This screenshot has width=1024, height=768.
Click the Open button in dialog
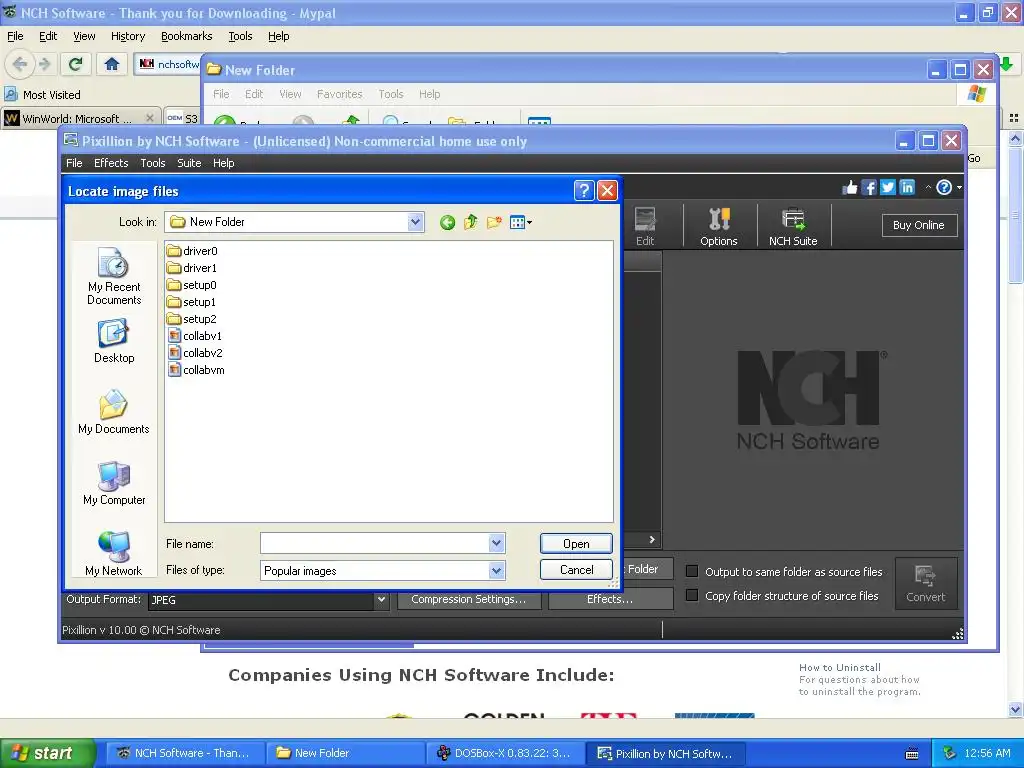(x=576, y=543)
